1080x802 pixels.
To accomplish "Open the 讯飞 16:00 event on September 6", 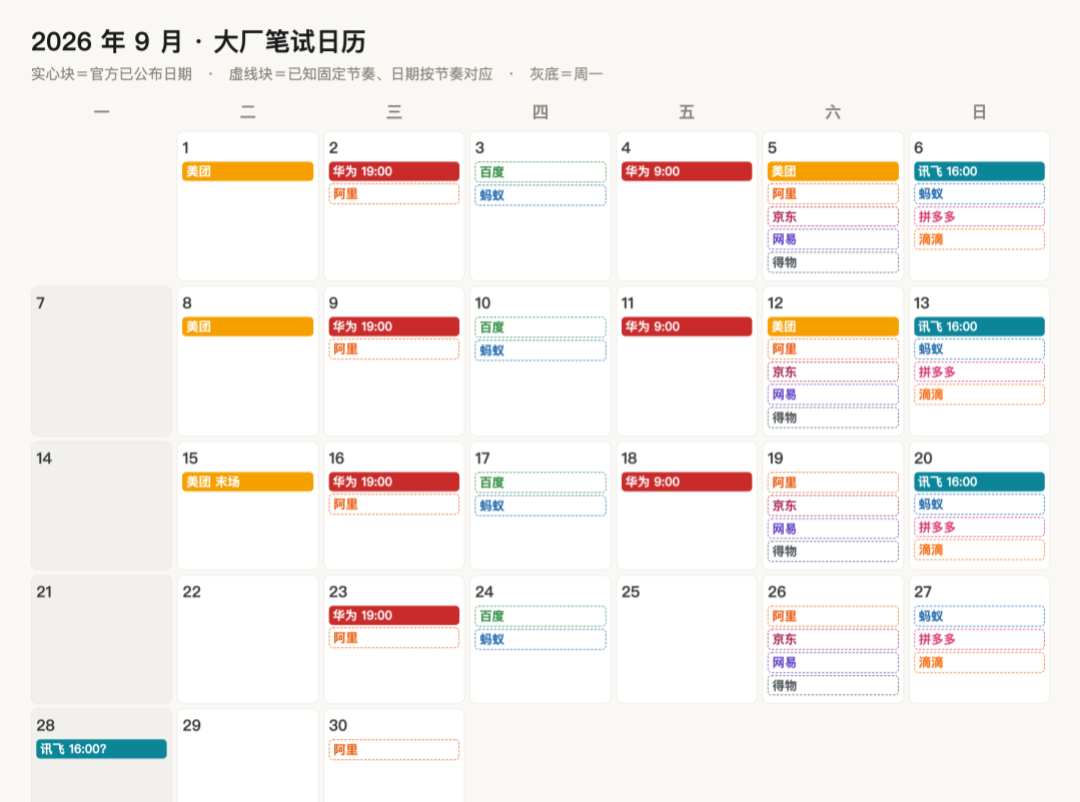I will pyautogui.click(x=979, y=171).
